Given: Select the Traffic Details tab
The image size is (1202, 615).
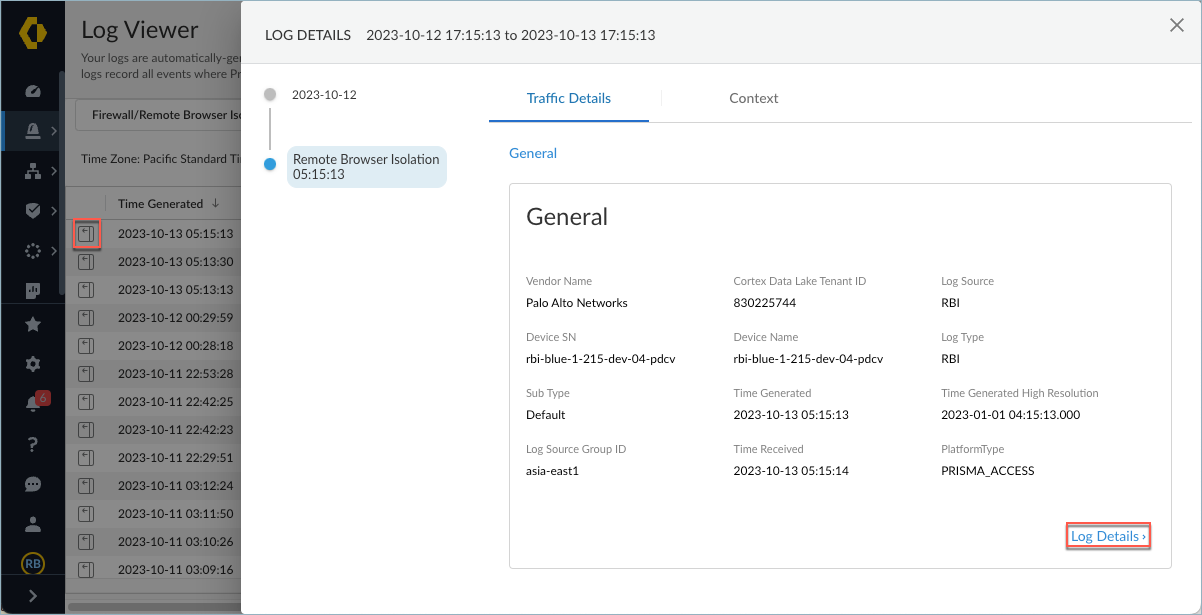Looking at the screenshot, I should 568,98.
